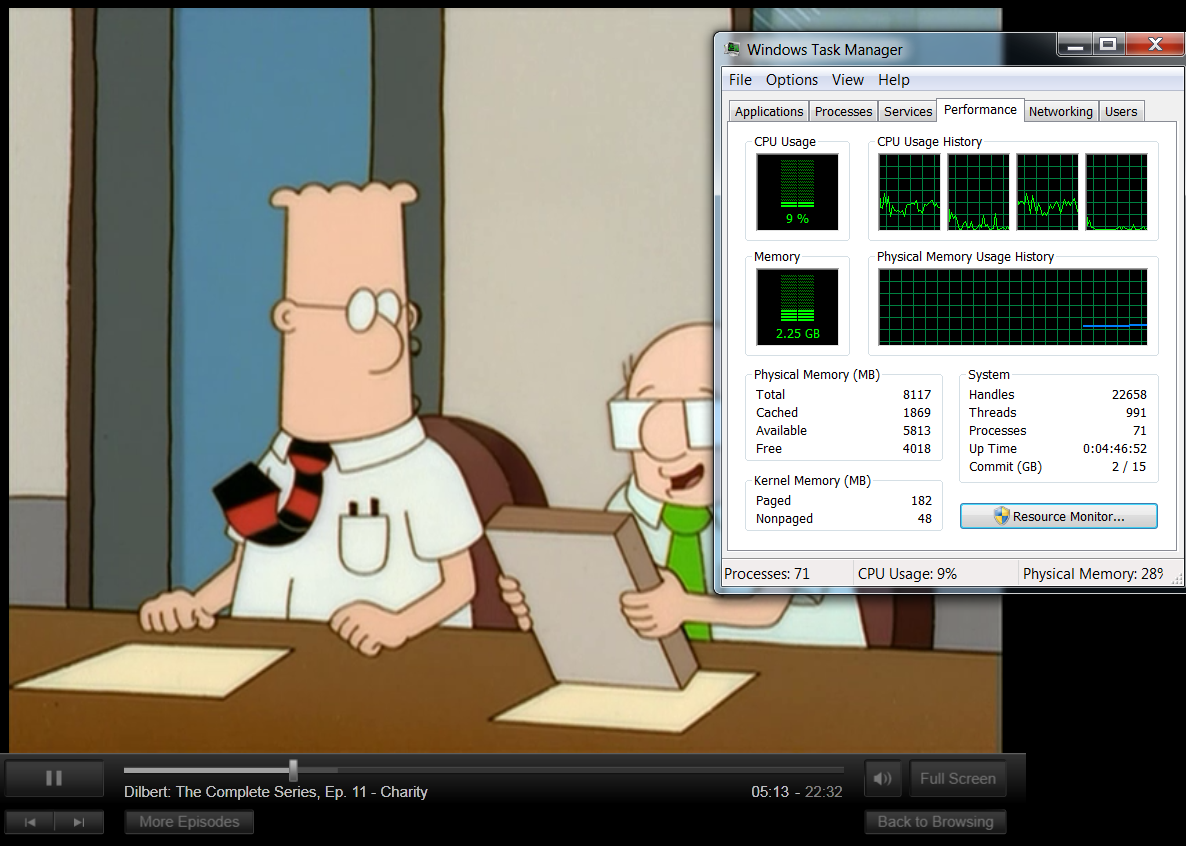The height and width of the screenshot is (846, 1186).
Task: Click the video progress slider handle
Action: pos(293,770)
